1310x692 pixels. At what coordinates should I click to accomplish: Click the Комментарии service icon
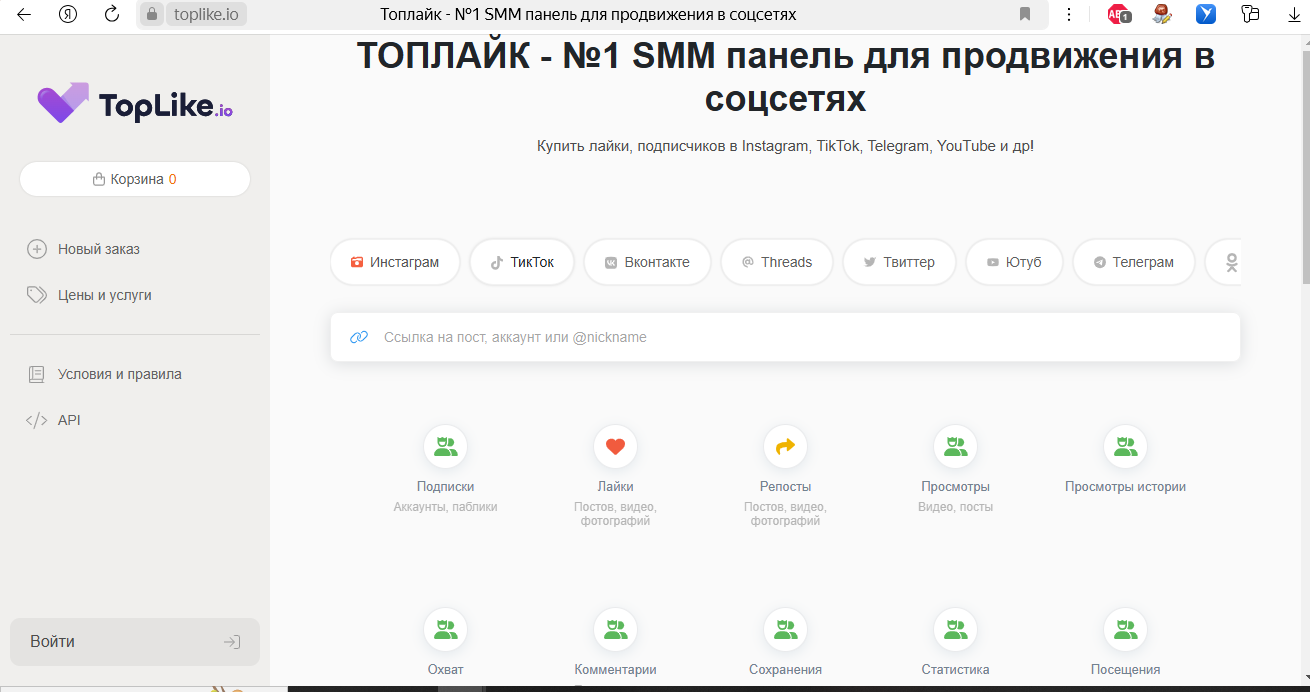[x=615, y=630]
